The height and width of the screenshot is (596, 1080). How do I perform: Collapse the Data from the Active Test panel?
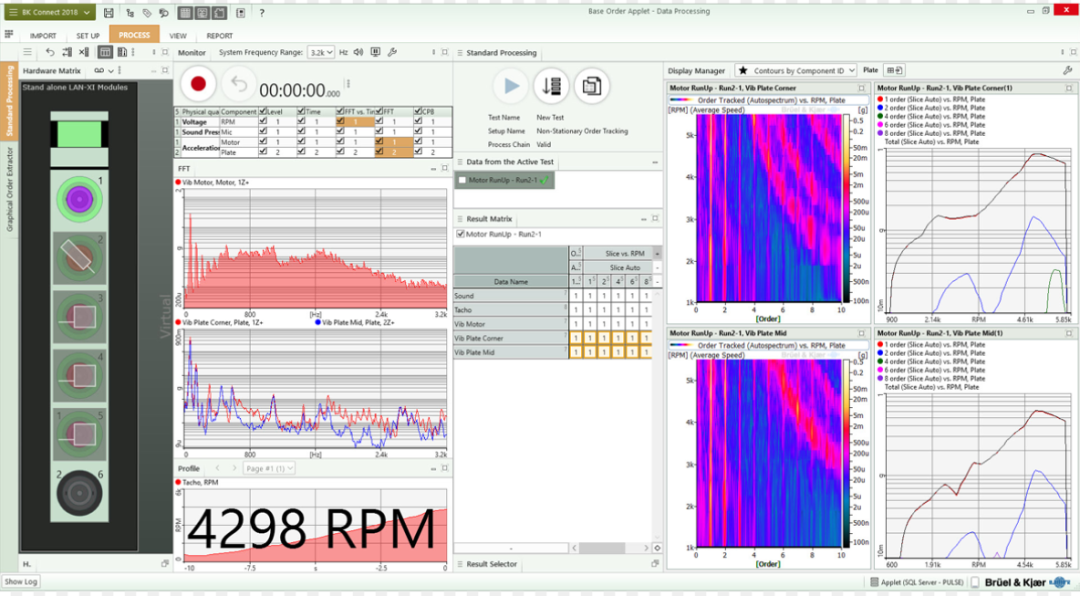click(x=654, y=162)
